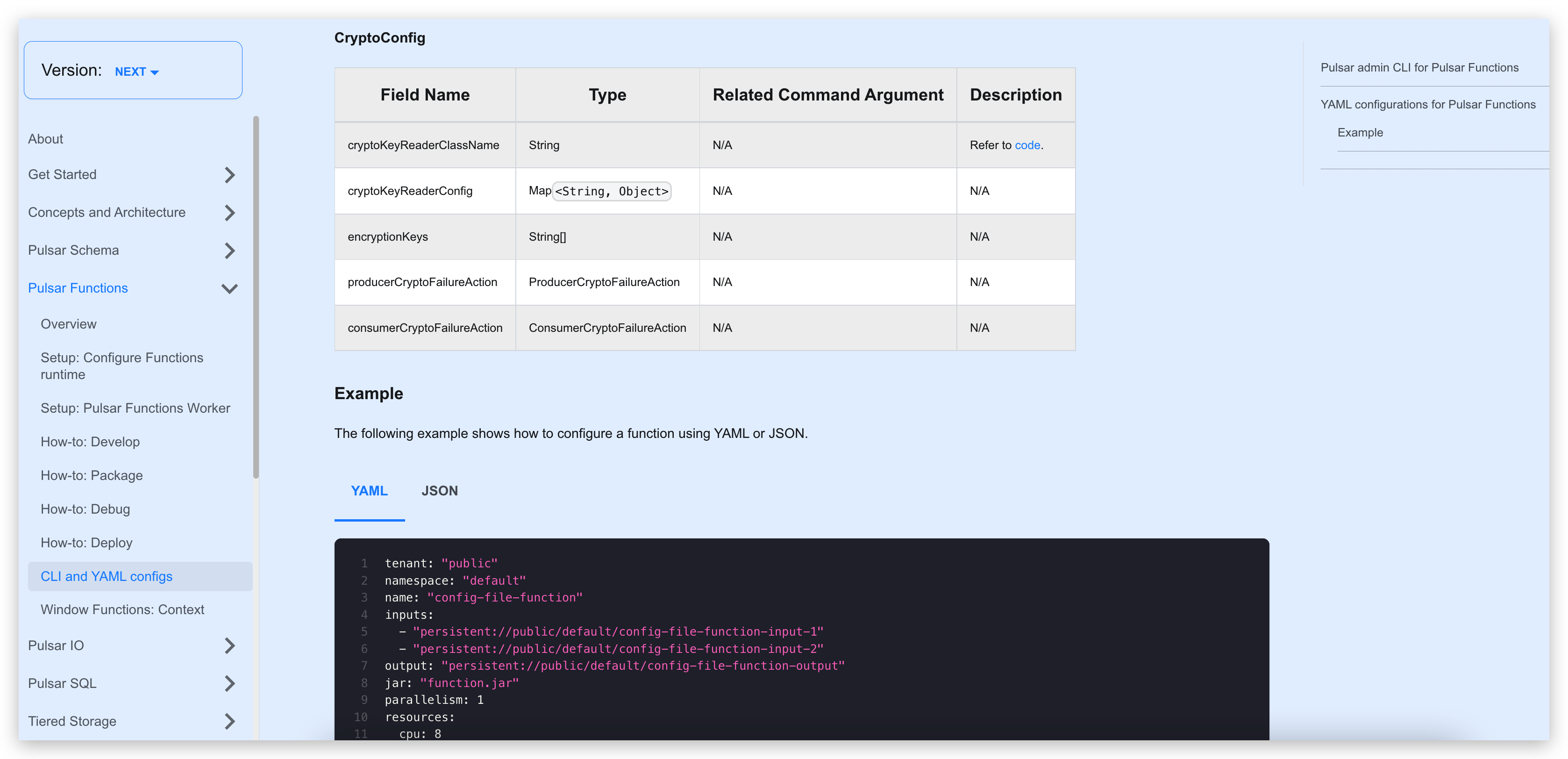Image resolution: width=1568 pixels, height=759 pixels.
Task: Collapse the Pulsar Functions chevron
Action: tap(229, 288)
